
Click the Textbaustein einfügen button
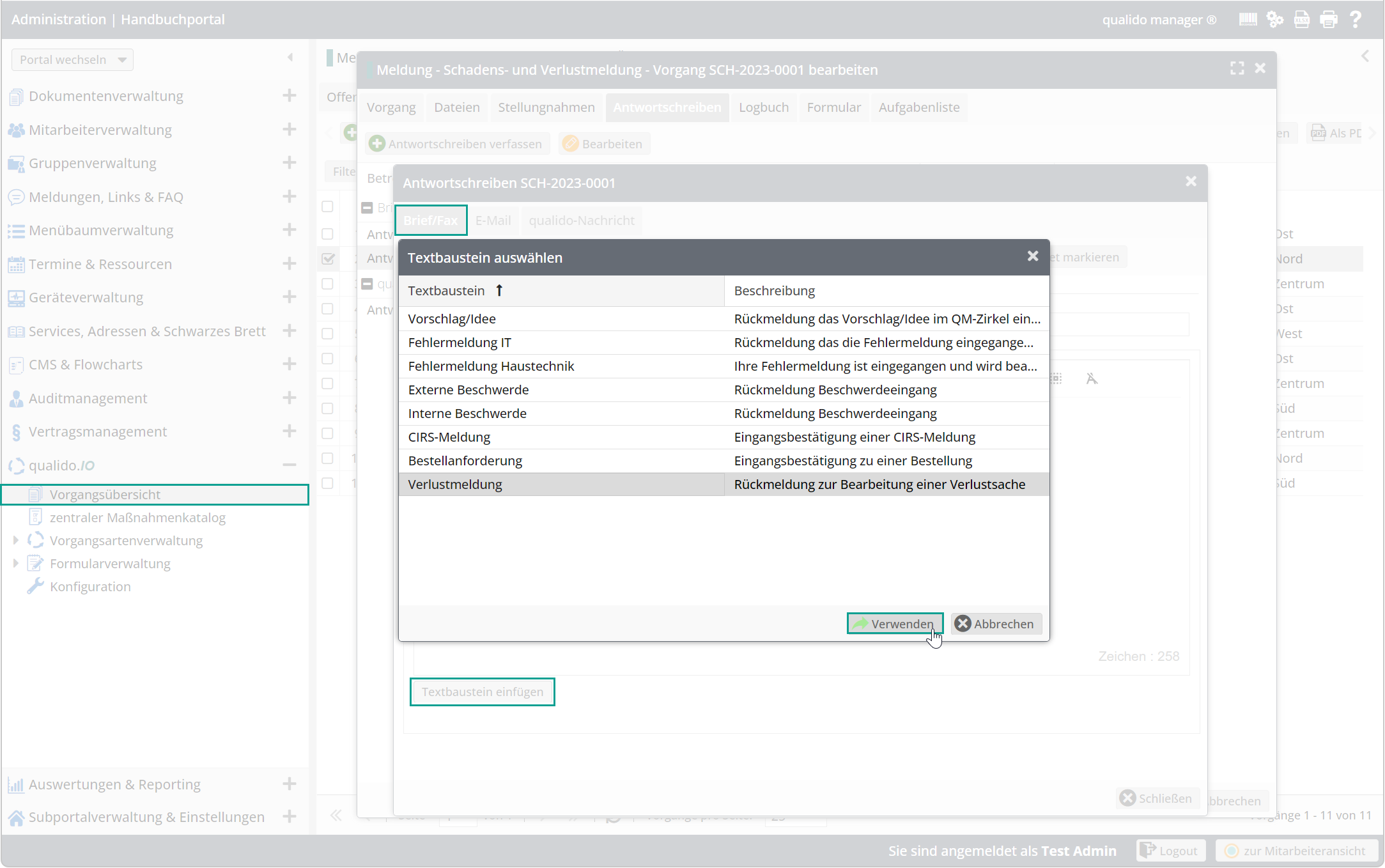[x=482, y=692]
